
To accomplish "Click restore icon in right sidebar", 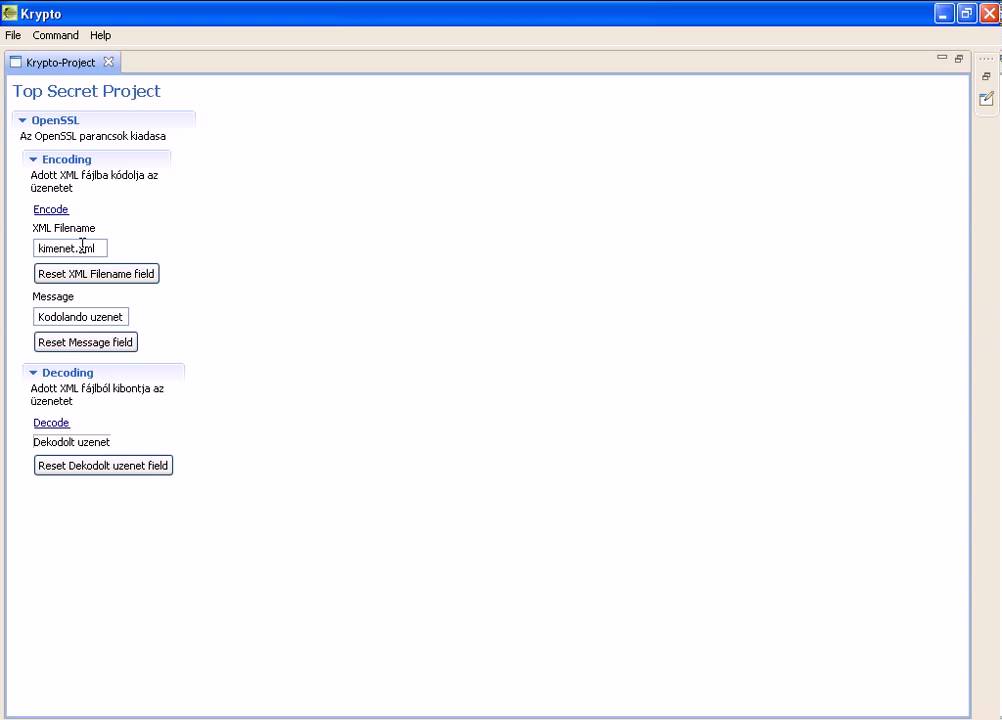I will click(x=986, y=76).
